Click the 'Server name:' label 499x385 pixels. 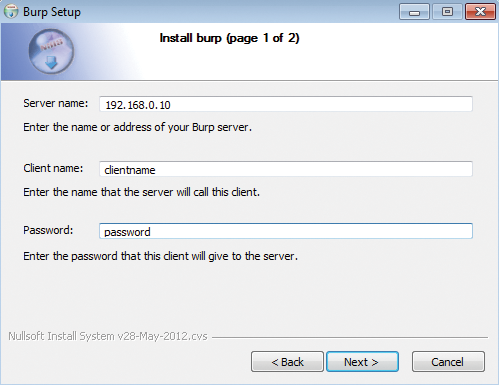(x=56, y=103)
